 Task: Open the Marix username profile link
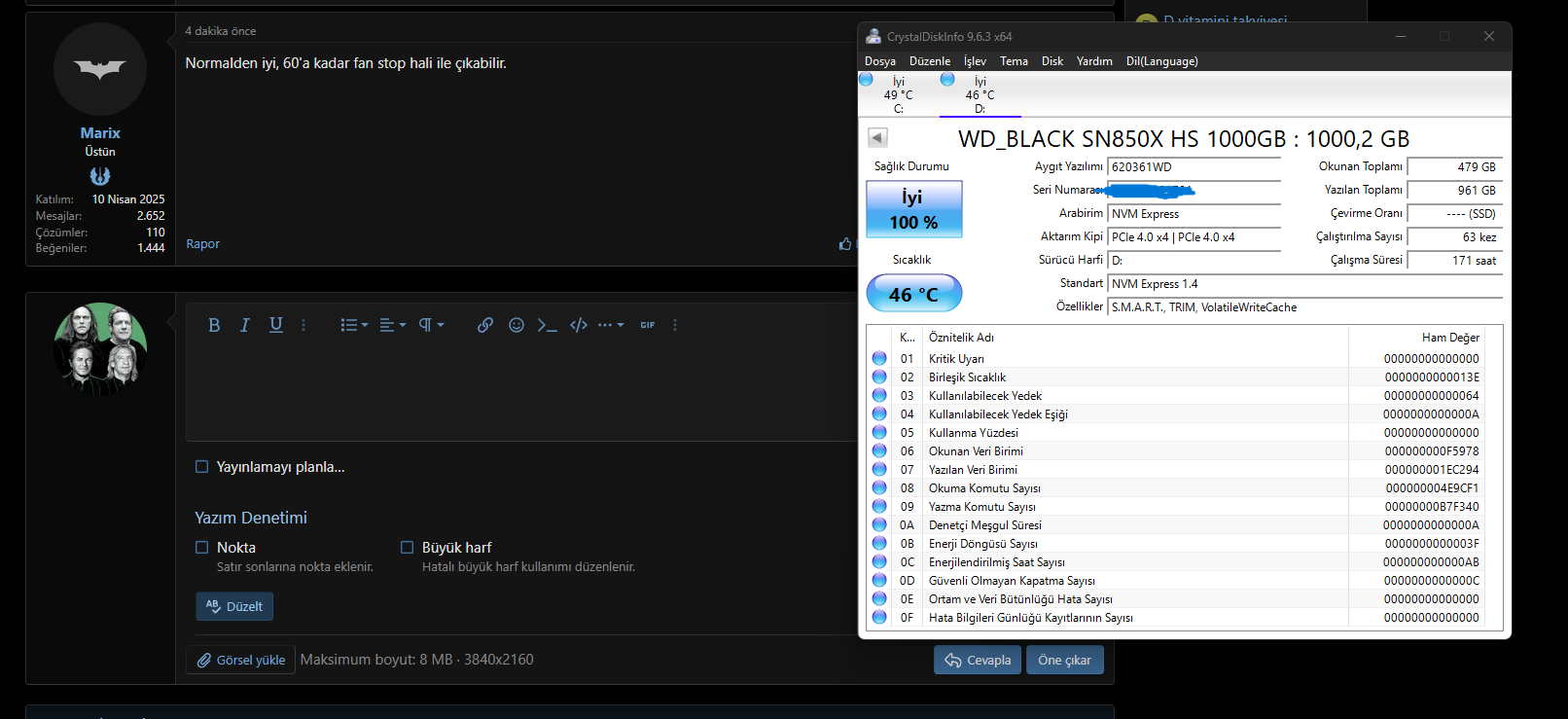click(100, 133)
